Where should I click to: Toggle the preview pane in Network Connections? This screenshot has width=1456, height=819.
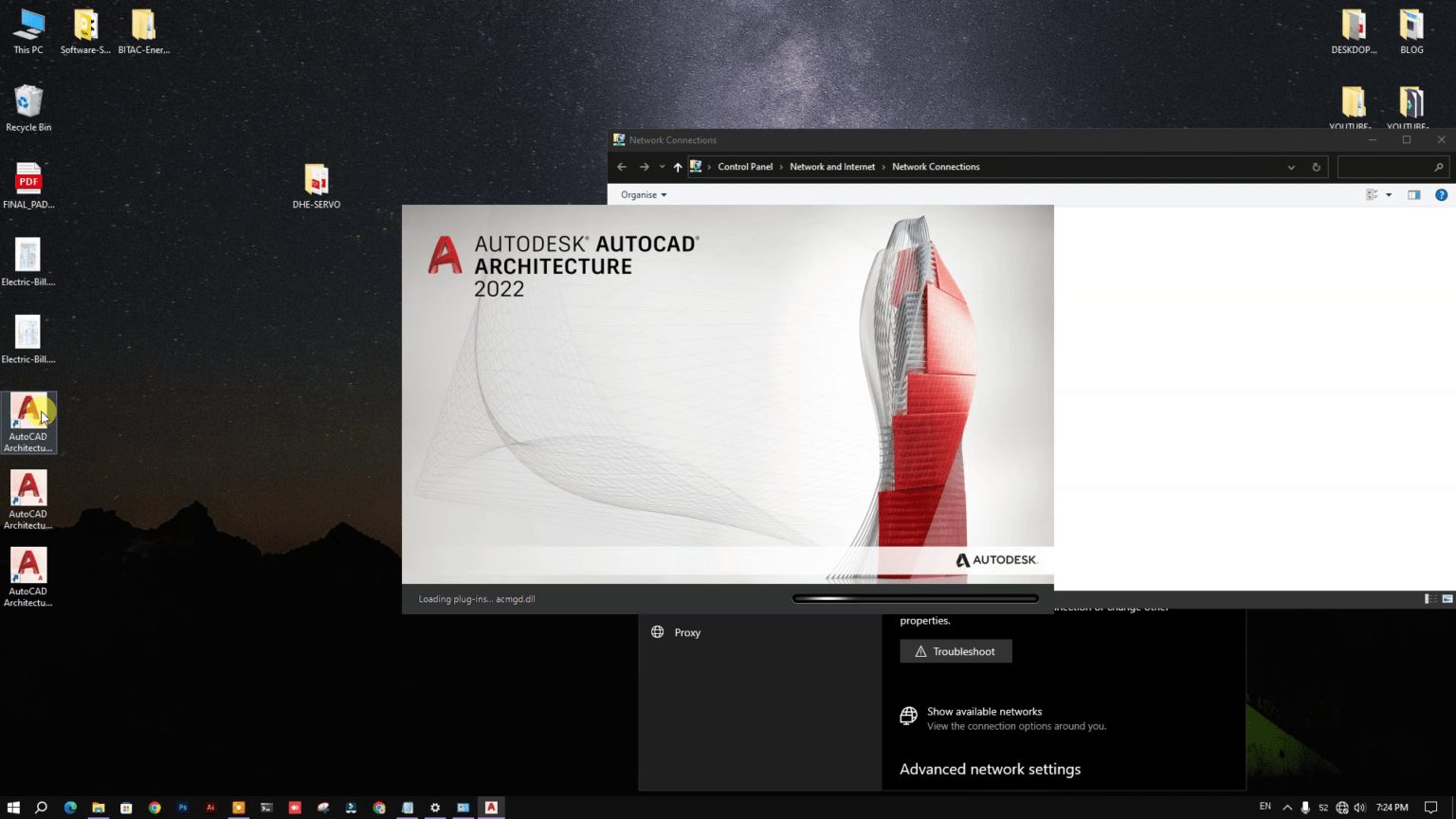point(1414,194)
